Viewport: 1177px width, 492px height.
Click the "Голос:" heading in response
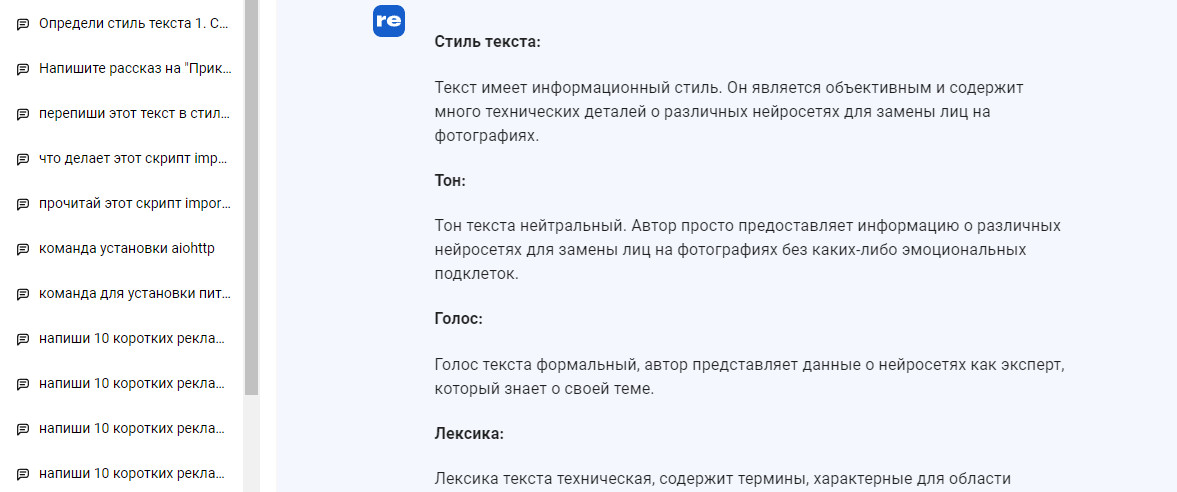coord(459,319)
